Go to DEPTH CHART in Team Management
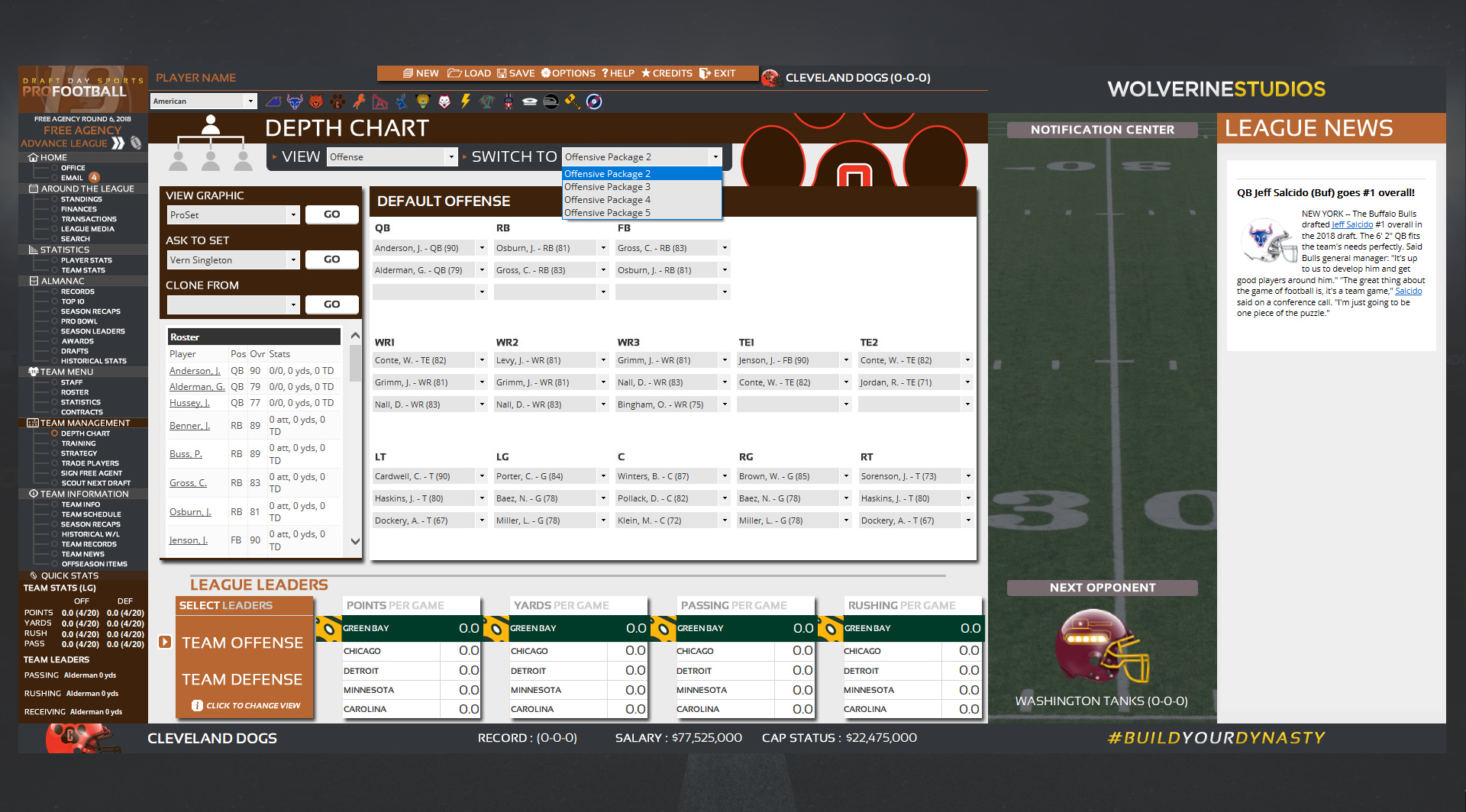Screen dimensions: 1466x812 [84, 433]
